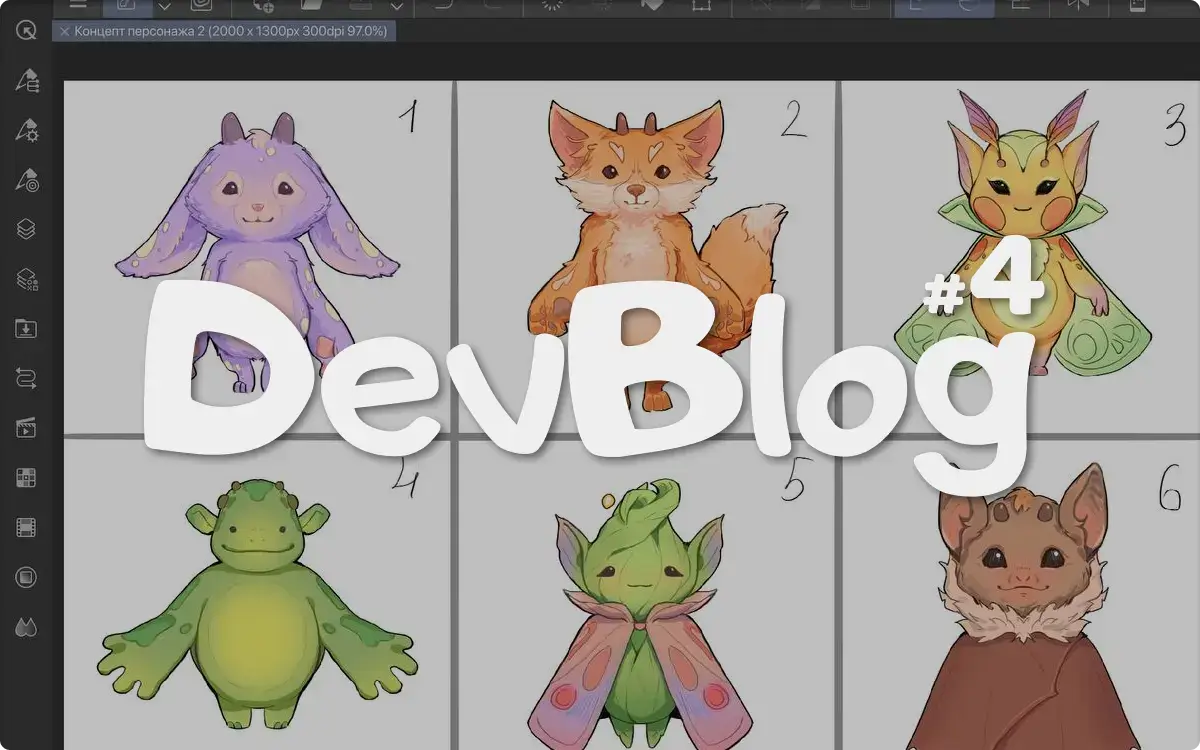Open the hamburger menu in the top bar
The height and width of the screenshot is (750, 1200).
click(78, 5)
